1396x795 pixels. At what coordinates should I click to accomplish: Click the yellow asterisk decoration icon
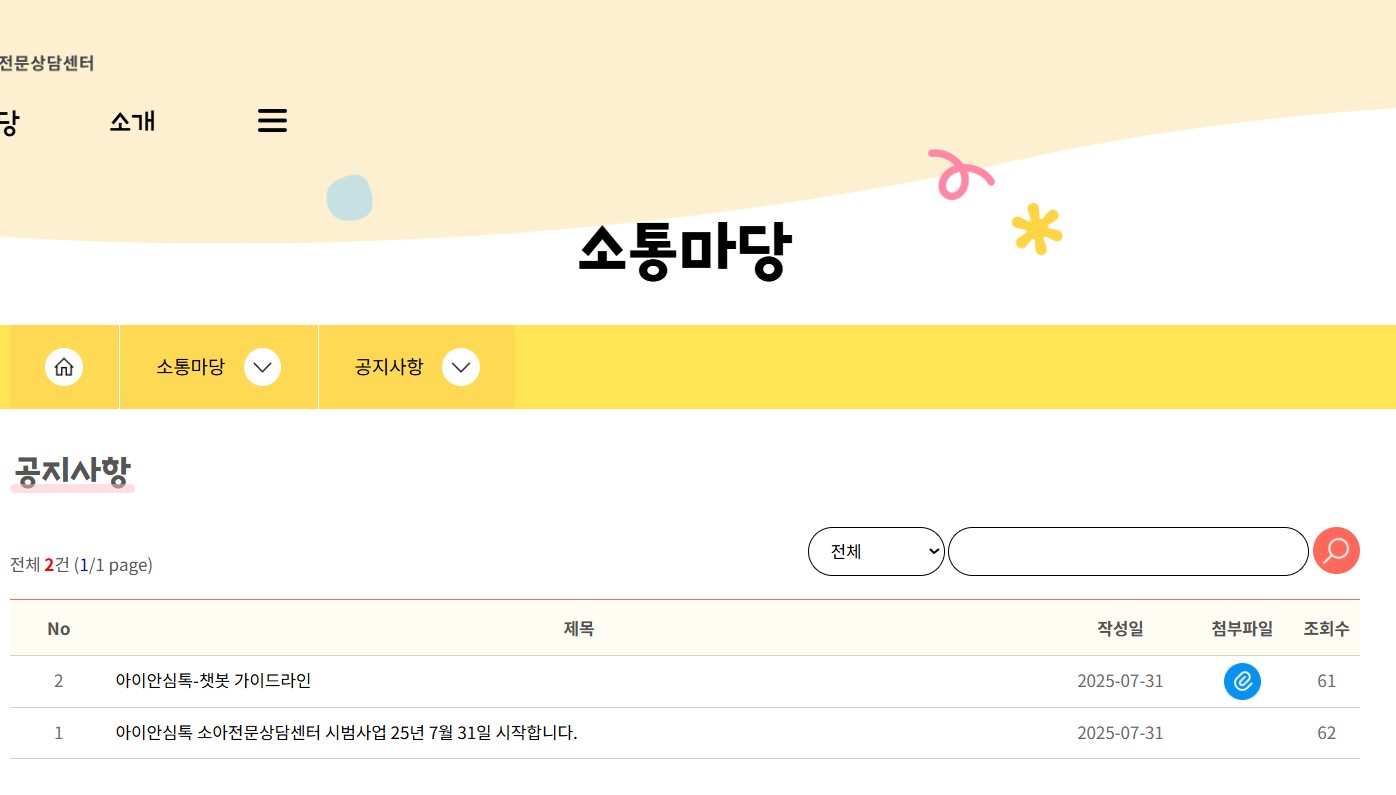(1038, 229)
